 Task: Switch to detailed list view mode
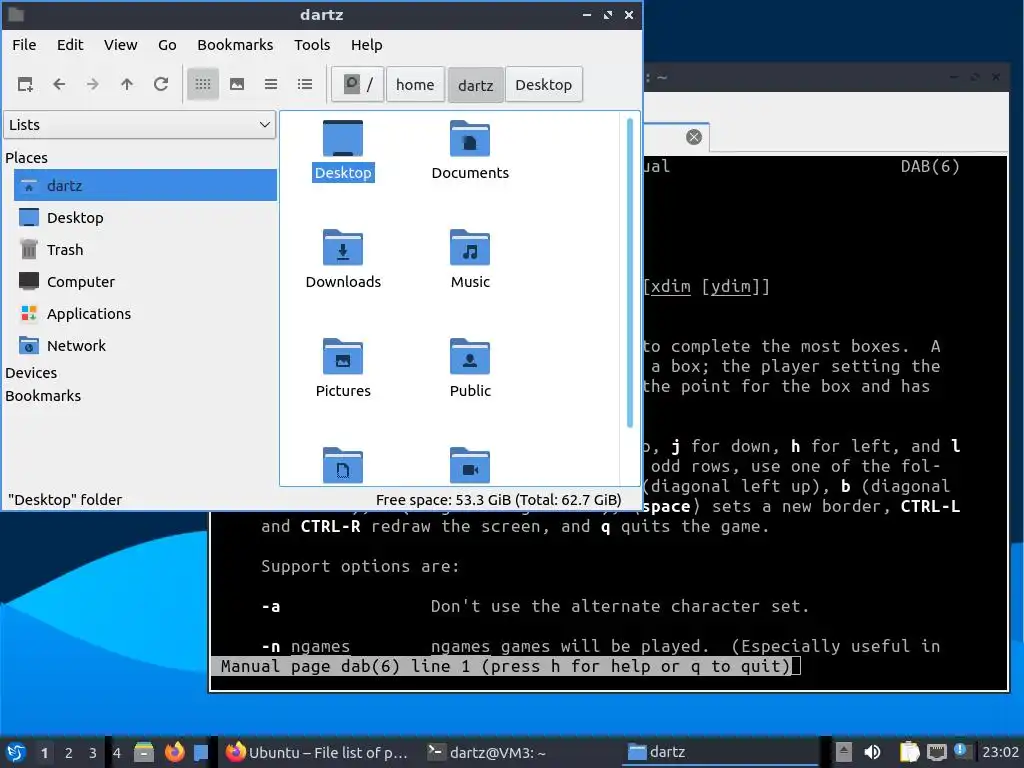tap(305, 84)
